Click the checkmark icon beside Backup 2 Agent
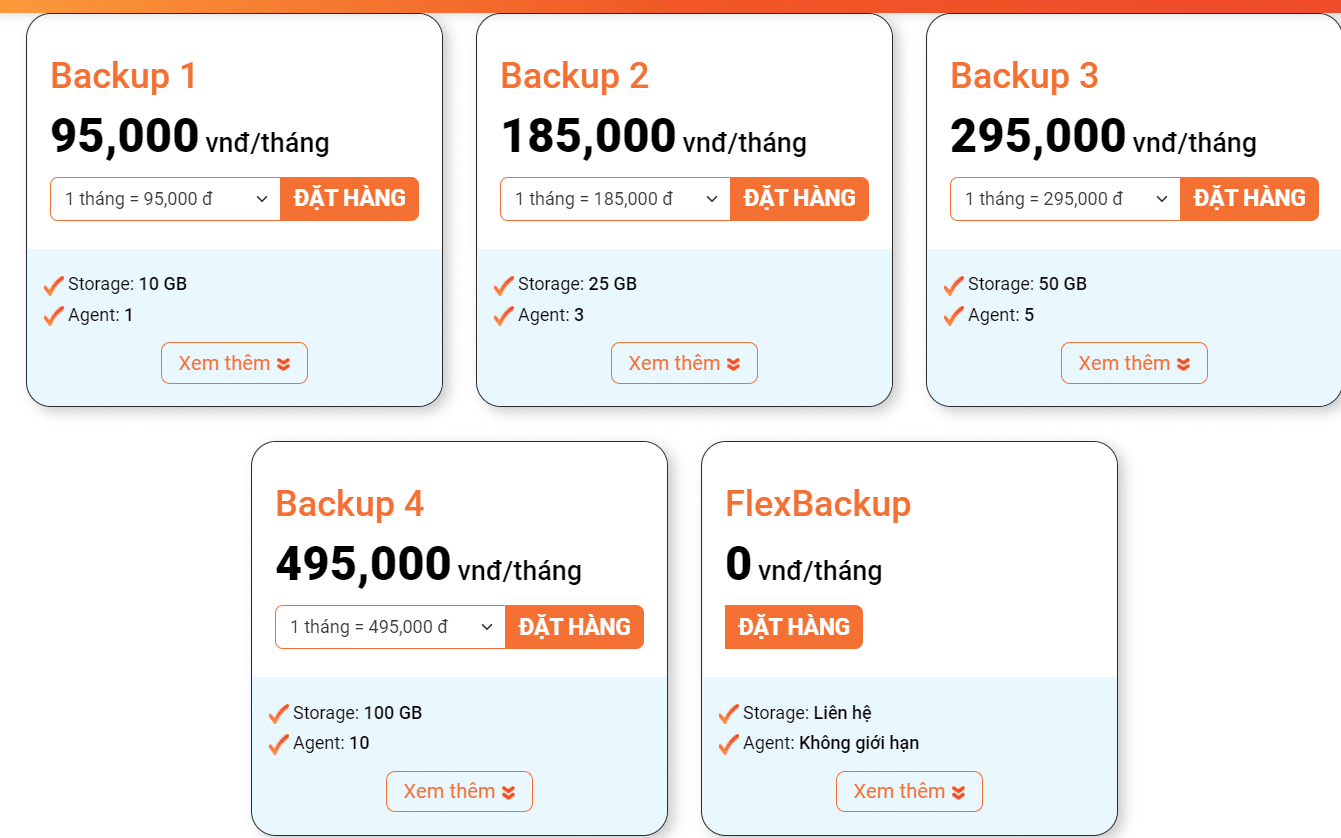 point(504,317)
